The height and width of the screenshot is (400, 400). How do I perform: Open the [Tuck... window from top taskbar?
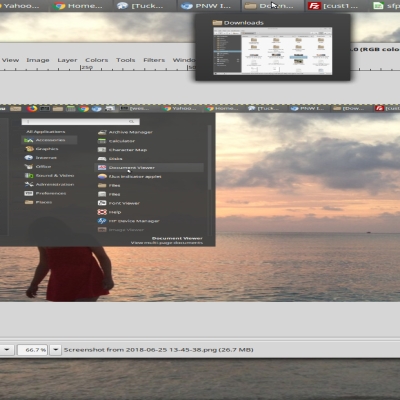click(141, 6)
